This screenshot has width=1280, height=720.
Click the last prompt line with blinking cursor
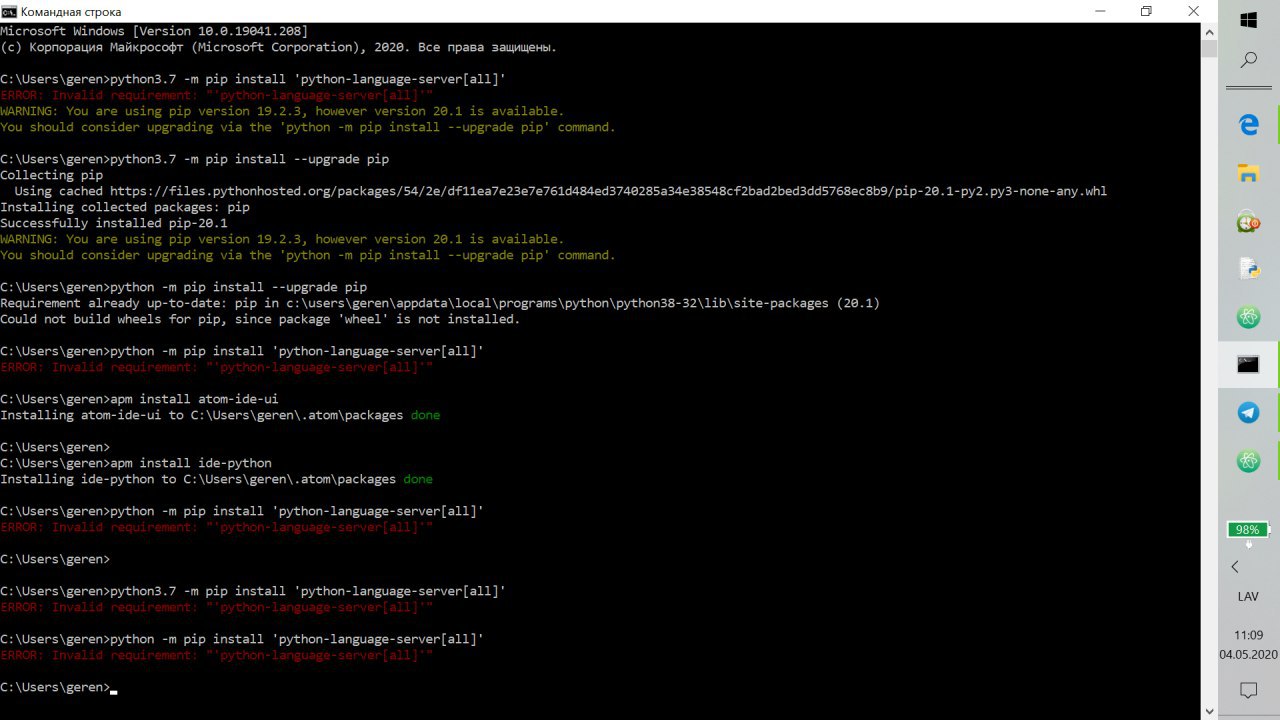58,687
